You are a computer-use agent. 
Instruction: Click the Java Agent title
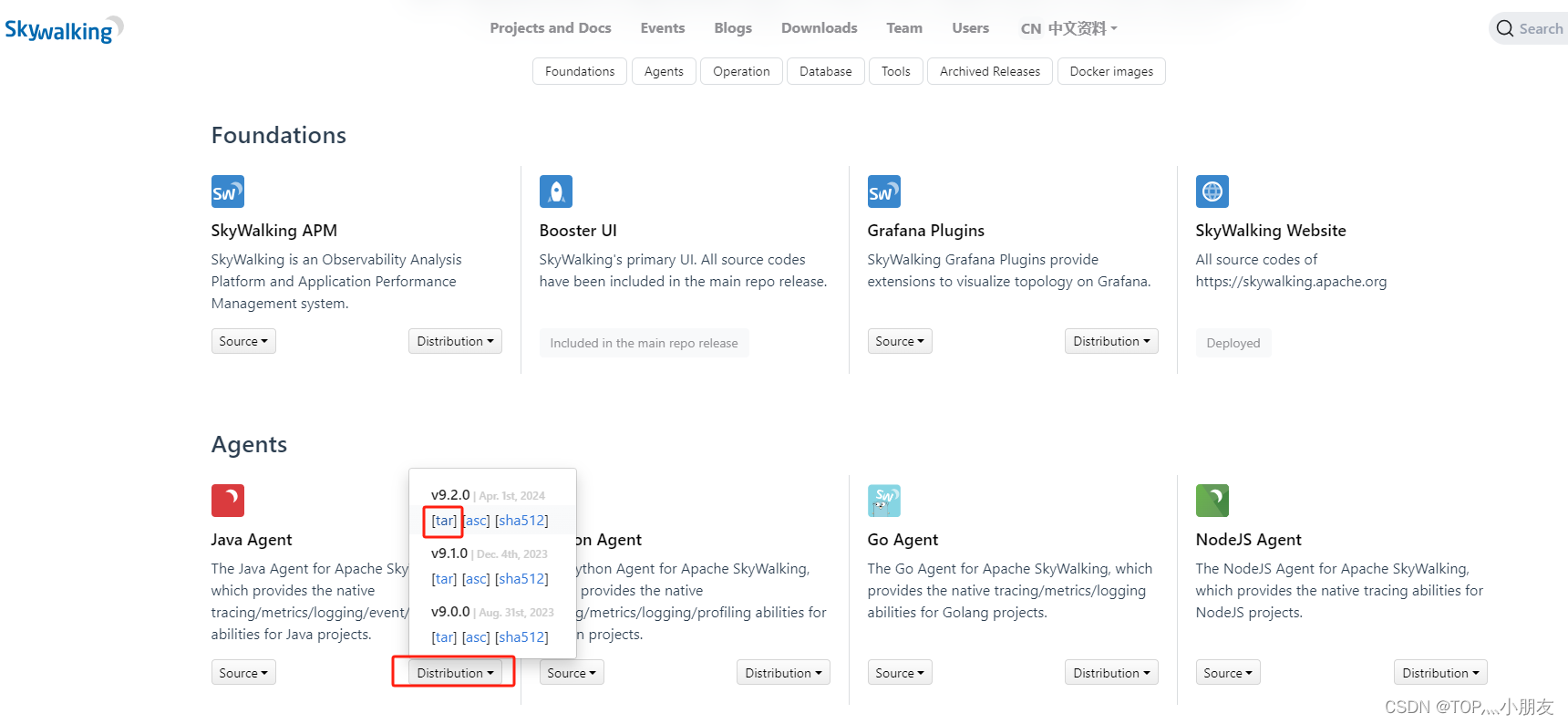(x=252, y=540)
